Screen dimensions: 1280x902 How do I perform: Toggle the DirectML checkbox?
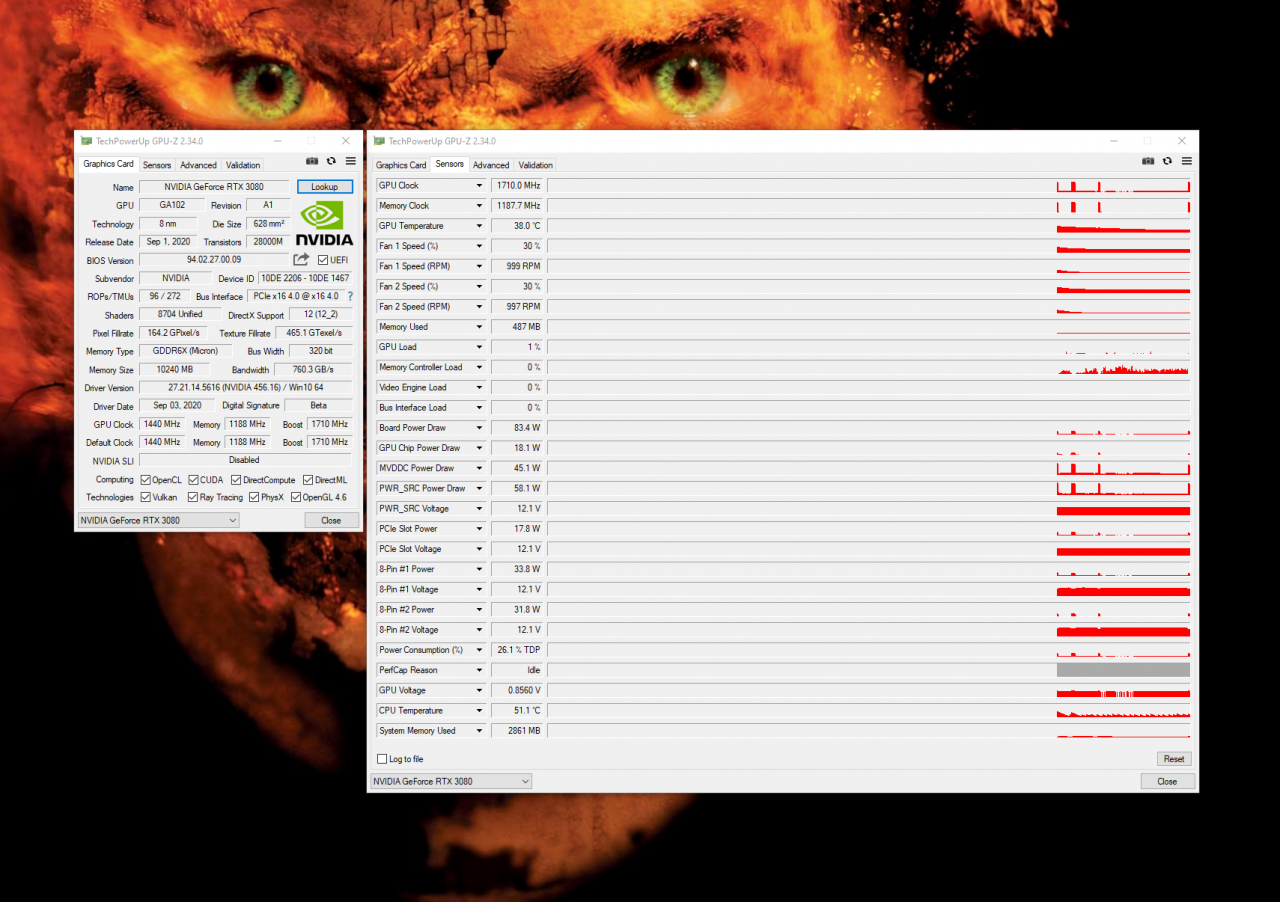(308, 480)
